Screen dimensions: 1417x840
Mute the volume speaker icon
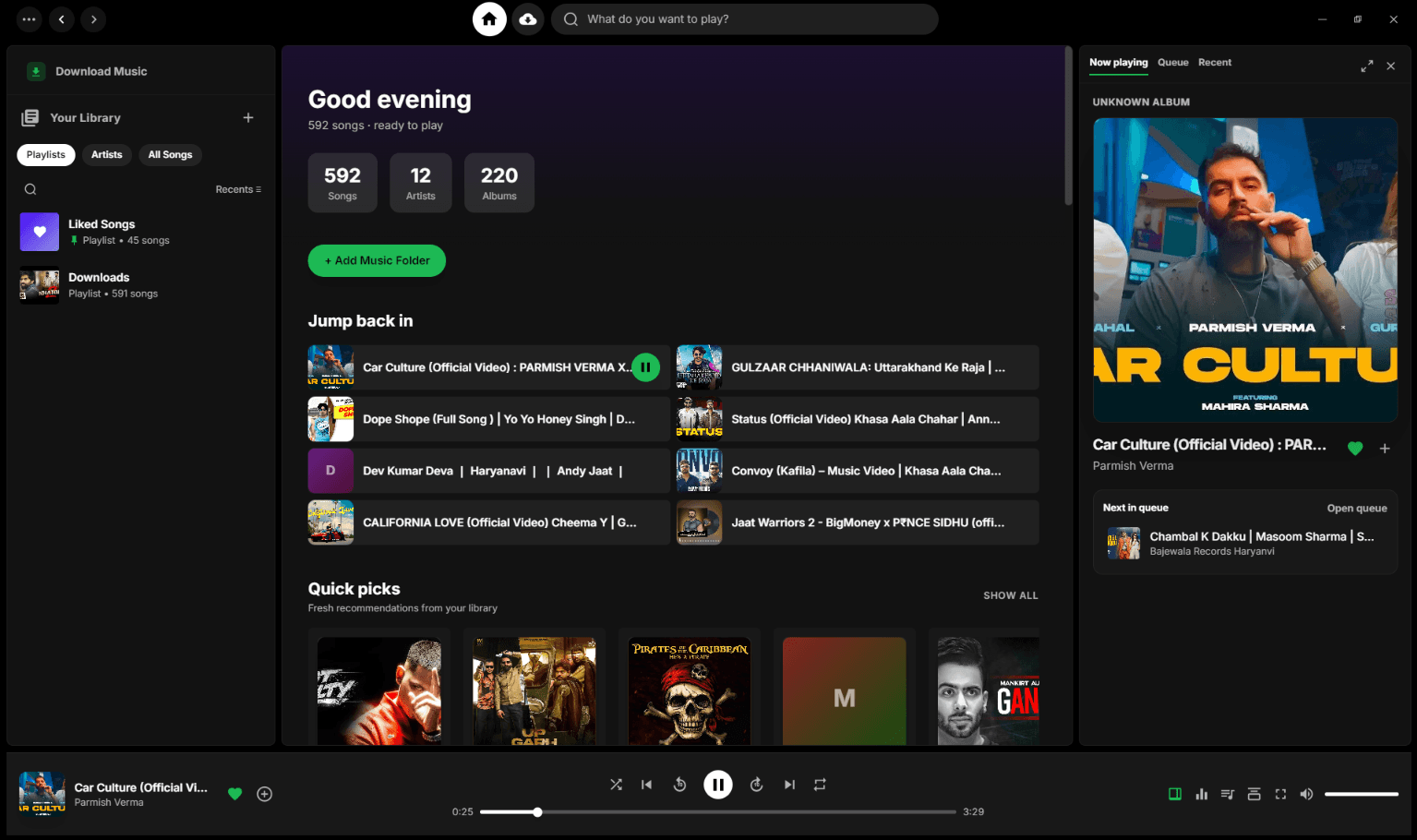1306,794
